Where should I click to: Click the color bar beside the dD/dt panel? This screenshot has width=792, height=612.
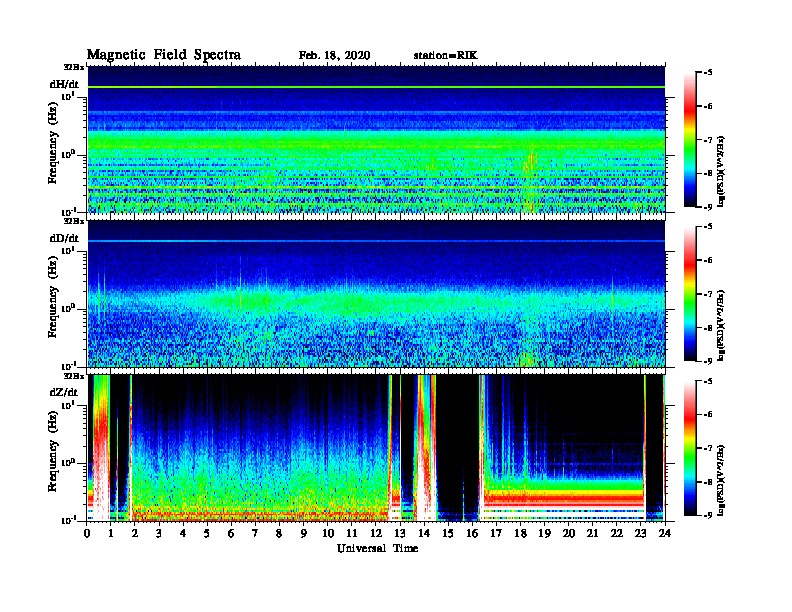coord(690,294)
